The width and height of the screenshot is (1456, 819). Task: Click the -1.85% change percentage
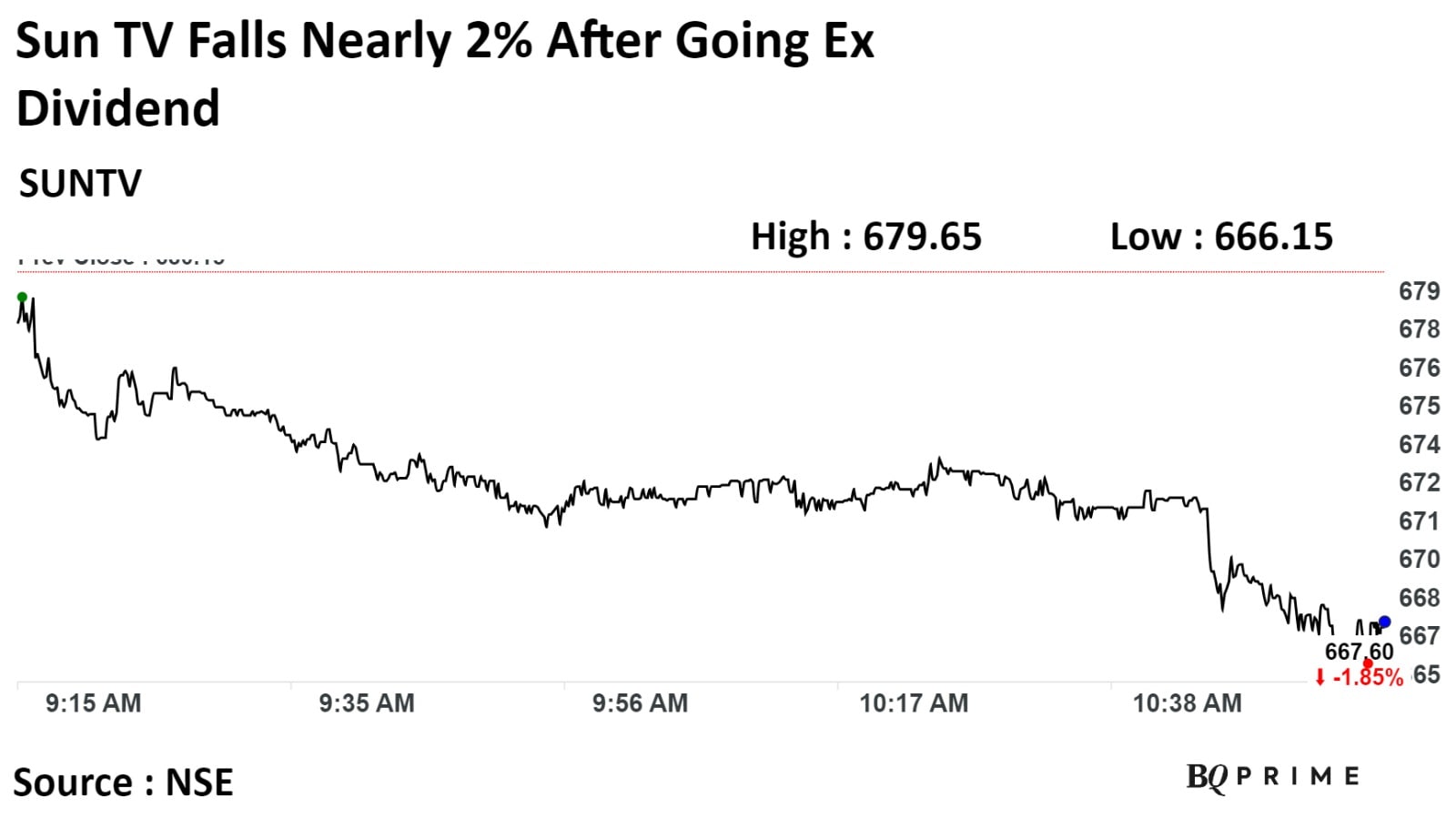click(x=1367, y=677)
